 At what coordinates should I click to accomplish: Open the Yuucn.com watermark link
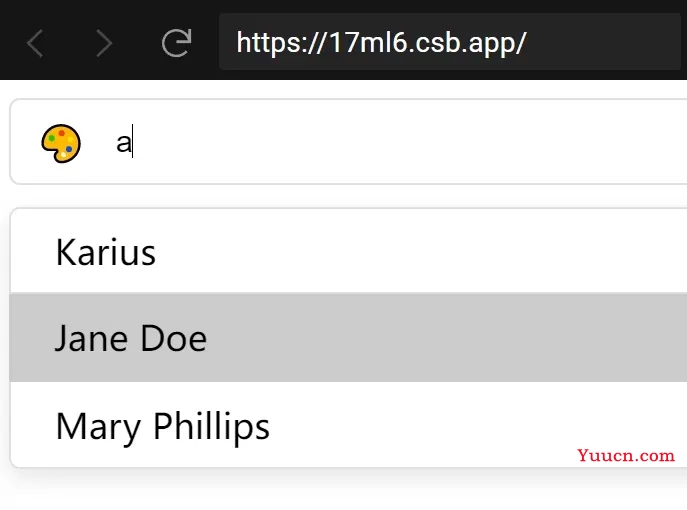pyautogui.click(x=626, y=455)
